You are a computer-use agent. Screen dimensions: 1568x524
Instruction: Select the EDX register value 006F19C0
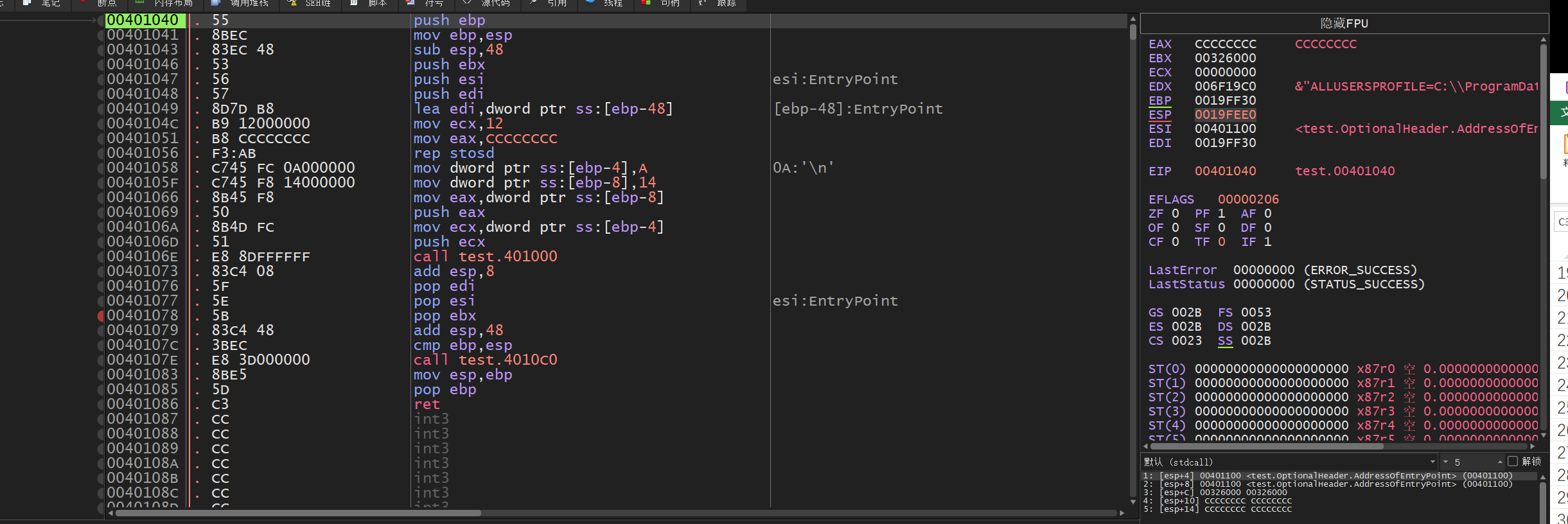[x=1225, y=87]
